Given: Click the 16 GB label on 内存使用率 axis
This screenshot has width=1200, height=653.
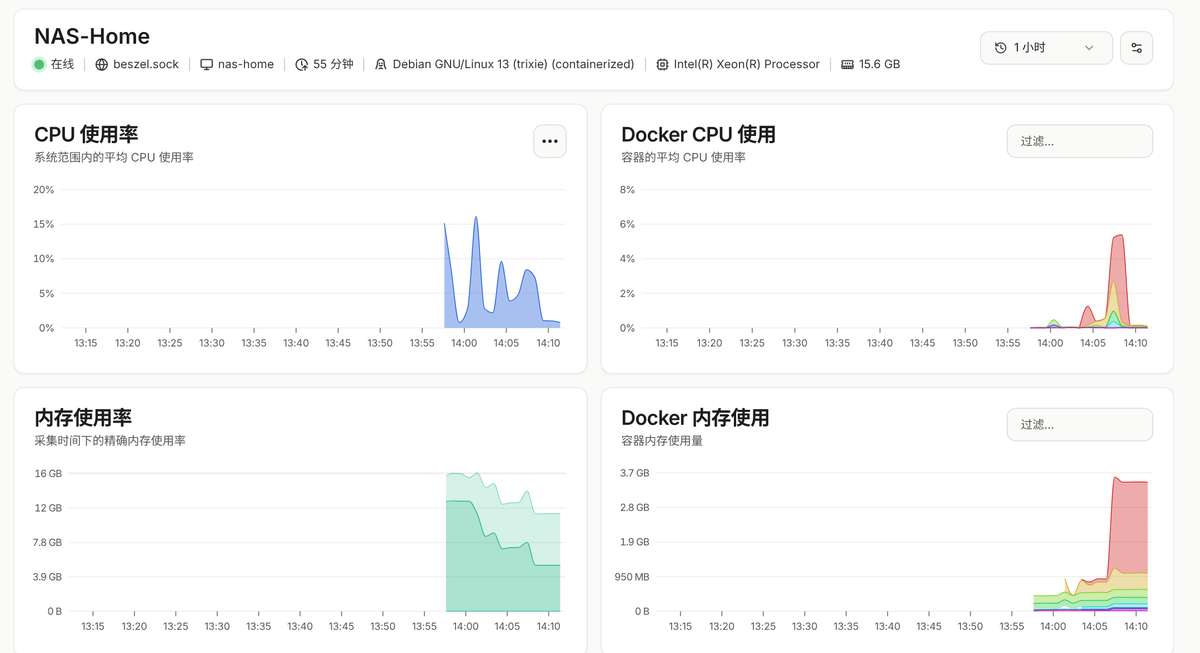Looking at the screenshot, I should tap(48, 473).
